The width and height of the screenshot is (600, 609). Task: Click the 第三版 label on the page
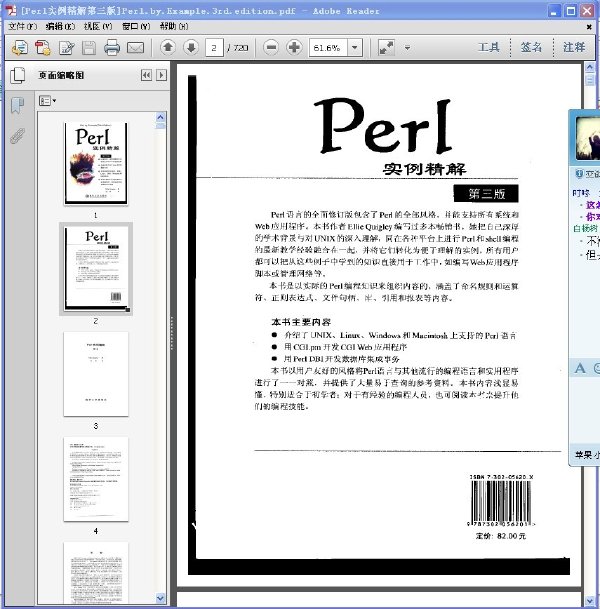486,193
